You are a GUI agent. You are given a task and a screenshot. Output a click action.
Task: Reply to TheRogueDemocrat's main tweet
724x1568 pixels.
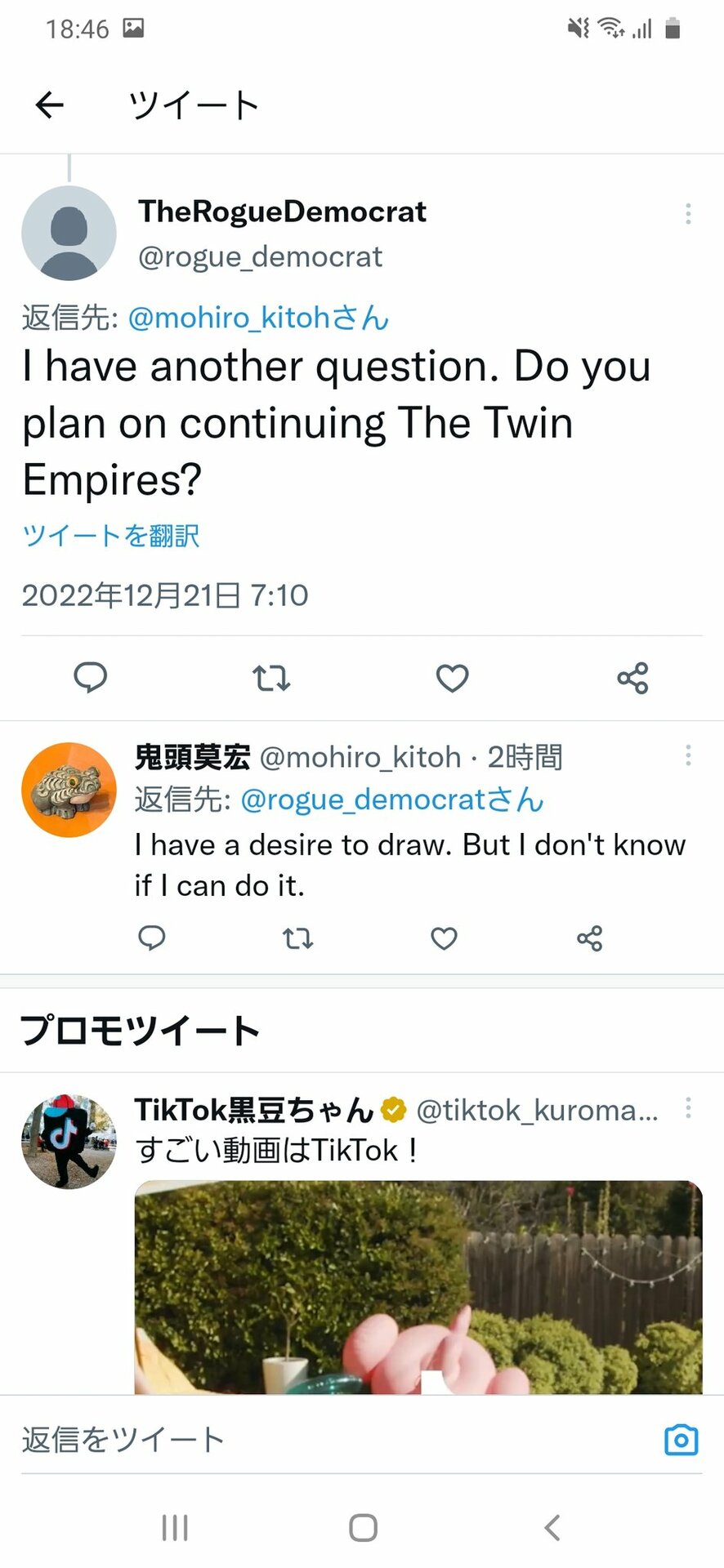91,678
